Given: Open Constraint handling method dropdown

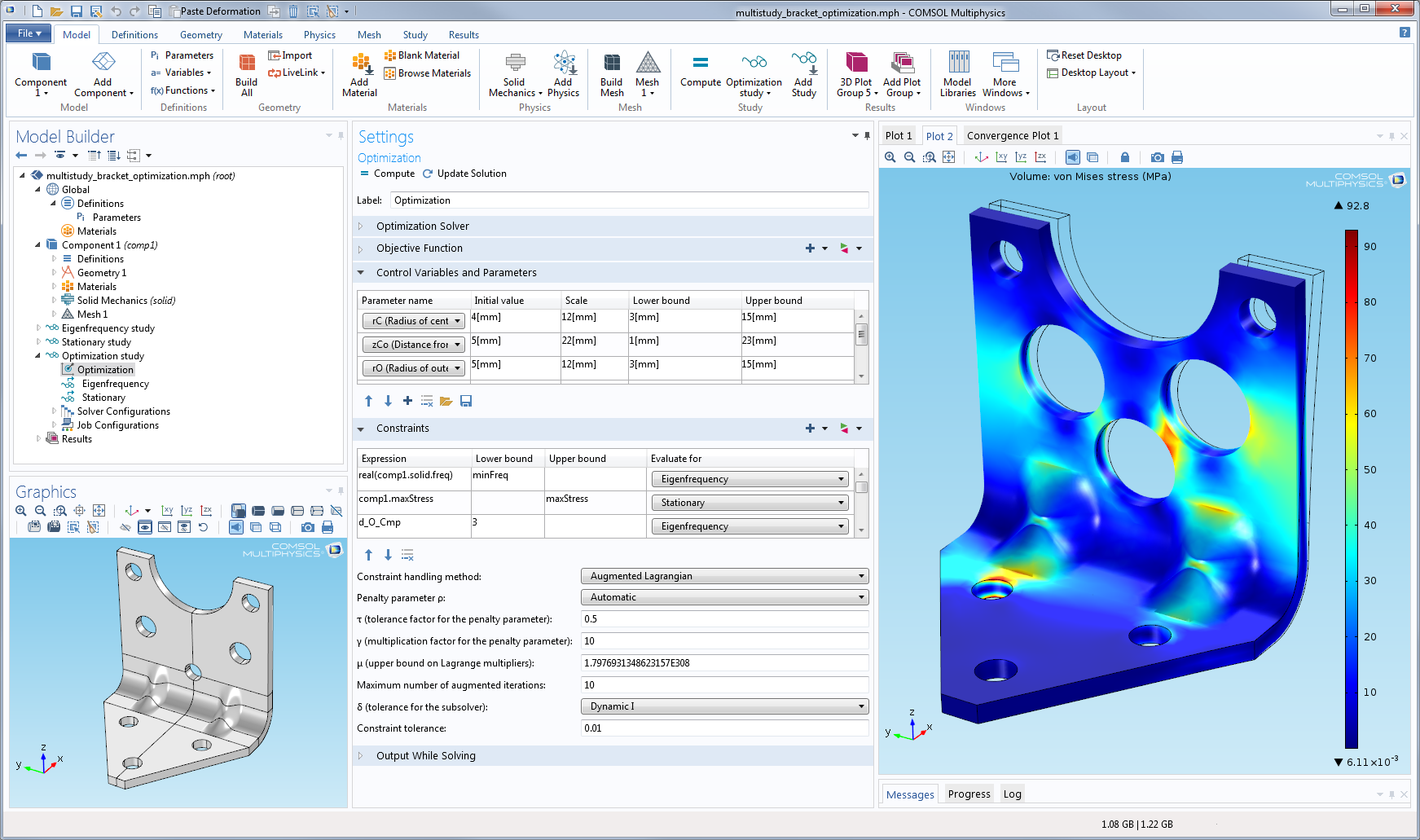Looking at the screenshot, I should tap(724, 576).
